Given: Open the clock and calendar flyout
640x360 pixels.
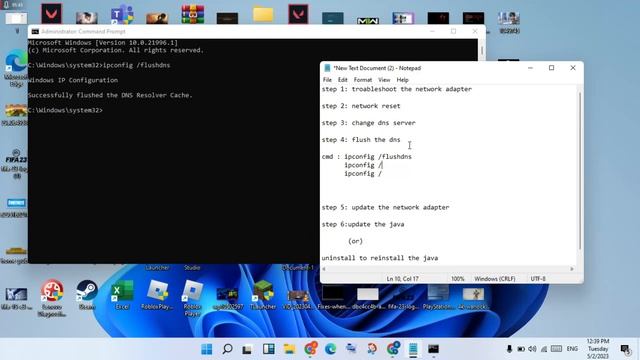Looking at the screenshot, I should coord(598,349).
